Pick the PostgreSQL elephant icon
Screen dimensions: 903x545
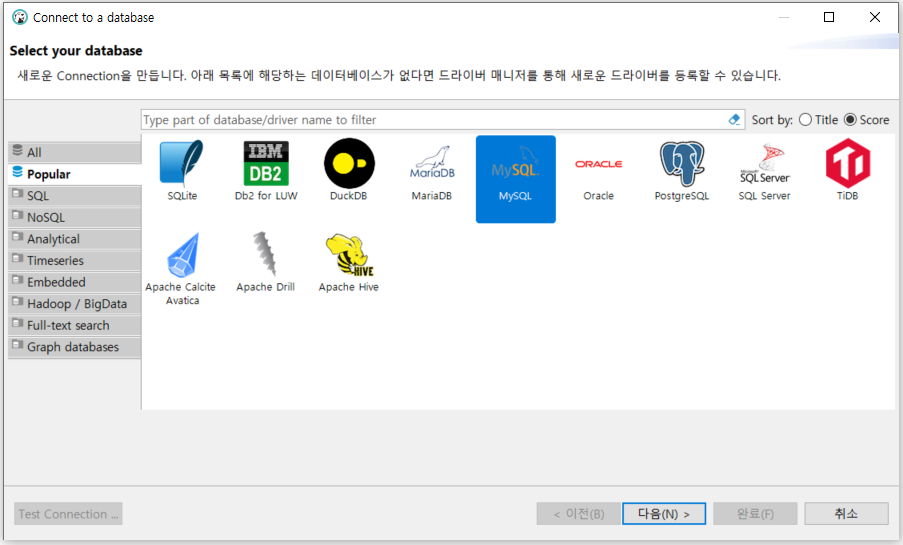[x=682, y=163]
